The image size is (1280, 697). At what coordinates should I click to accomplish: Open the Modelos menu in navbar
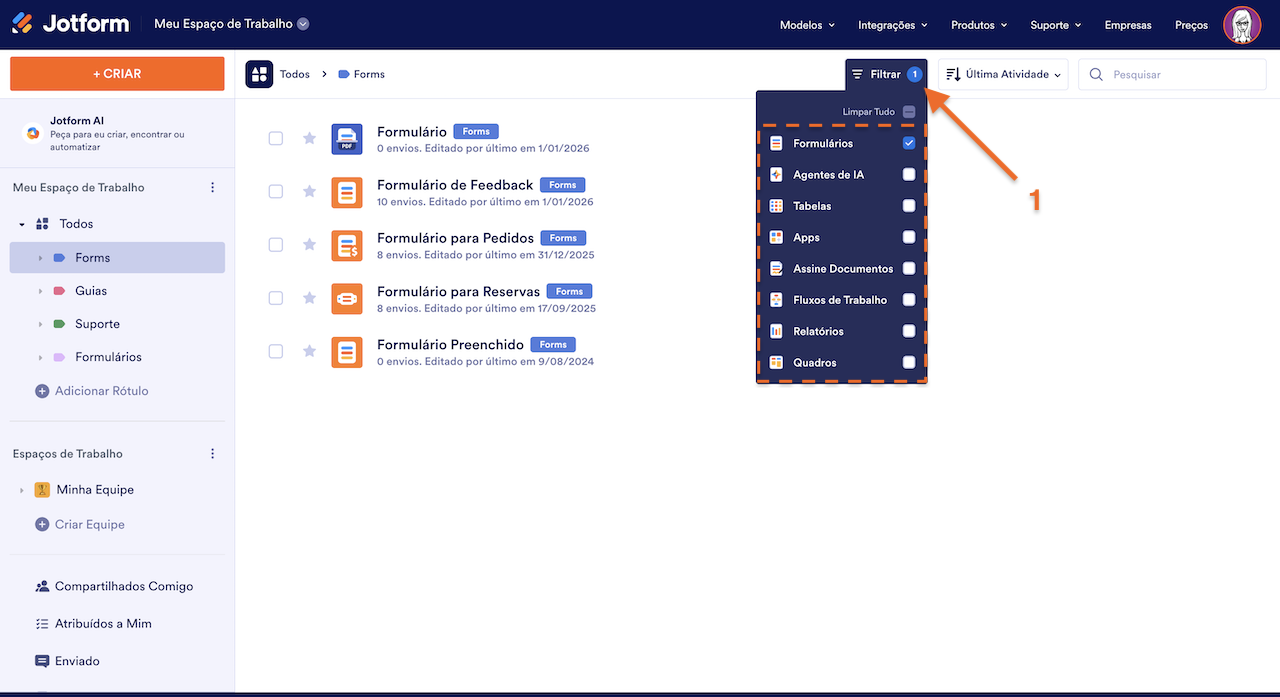click(807, 25)
